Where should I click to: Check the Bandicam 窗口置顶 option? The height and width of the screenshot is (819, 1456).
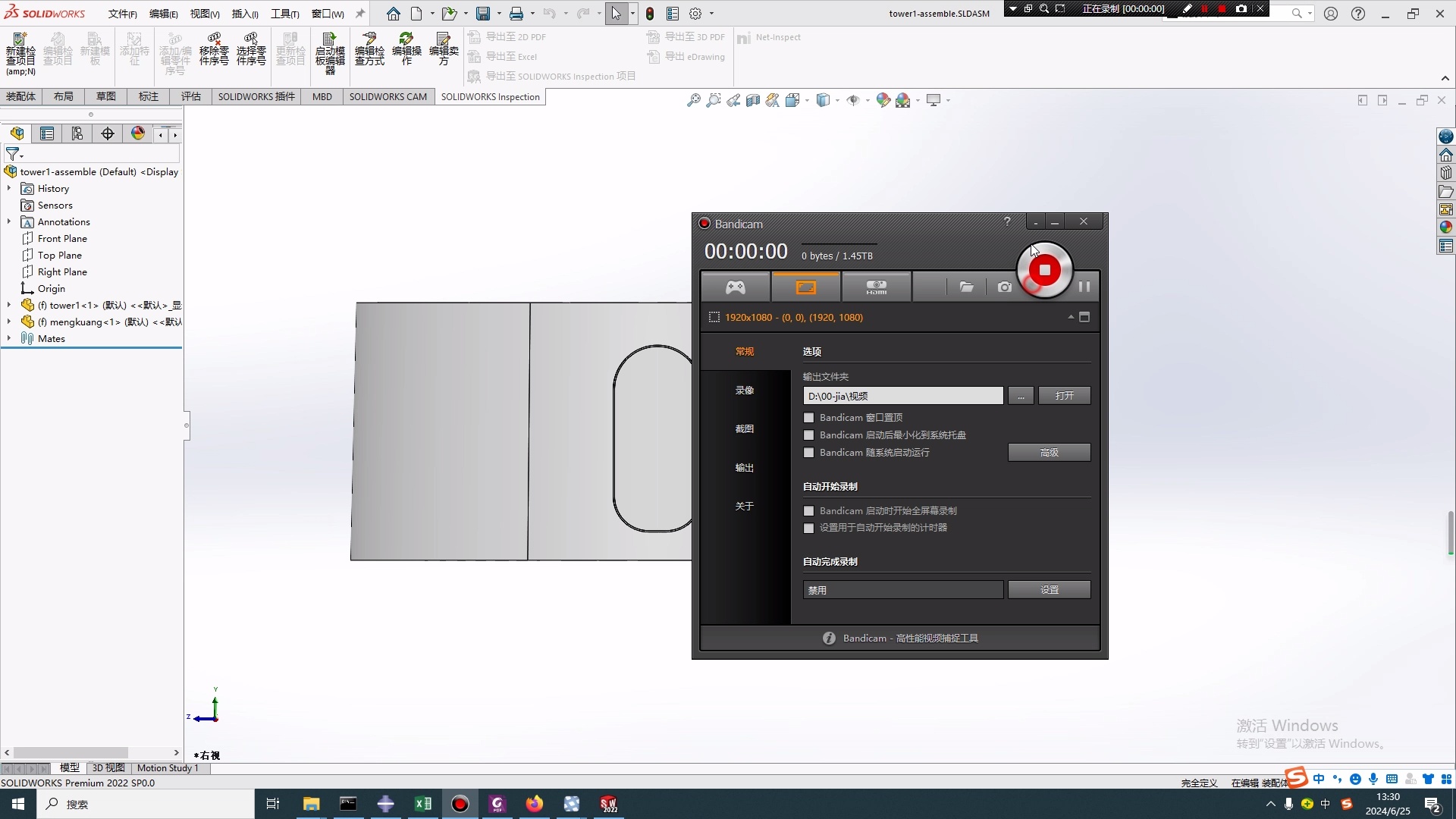(x=808, y=417)
